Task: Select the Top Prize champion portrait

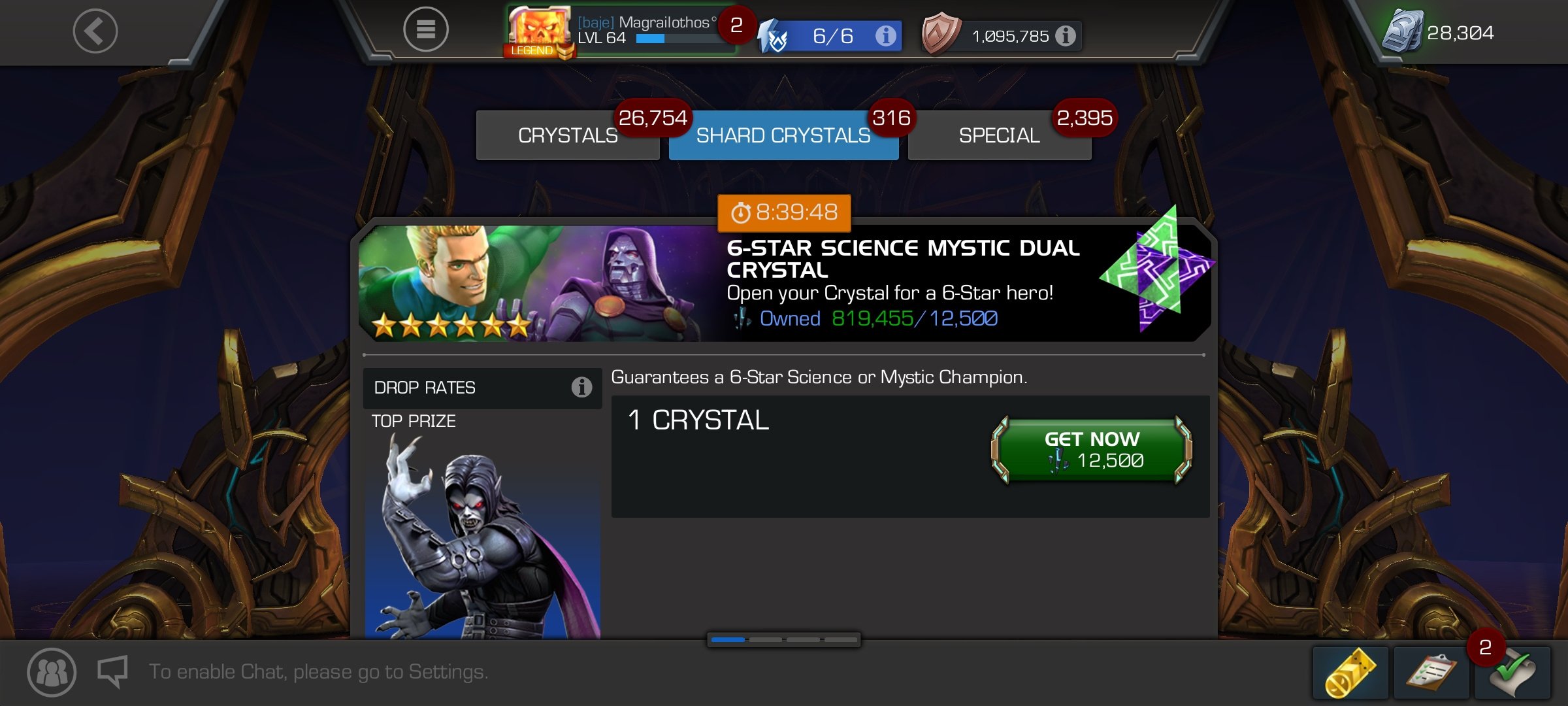Action: click(483, 536)
